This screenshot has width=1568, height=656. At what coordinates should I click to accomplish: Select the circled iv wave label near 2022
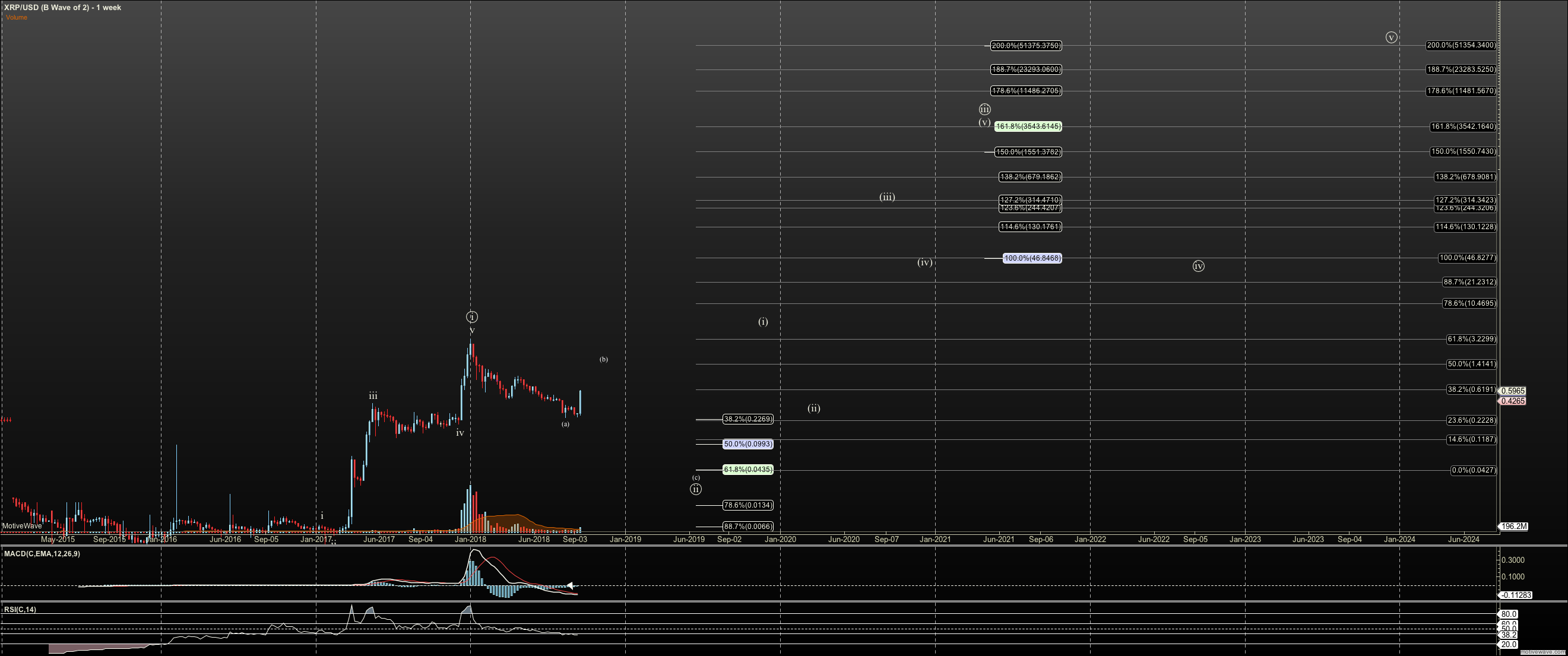pos(1199,266)
